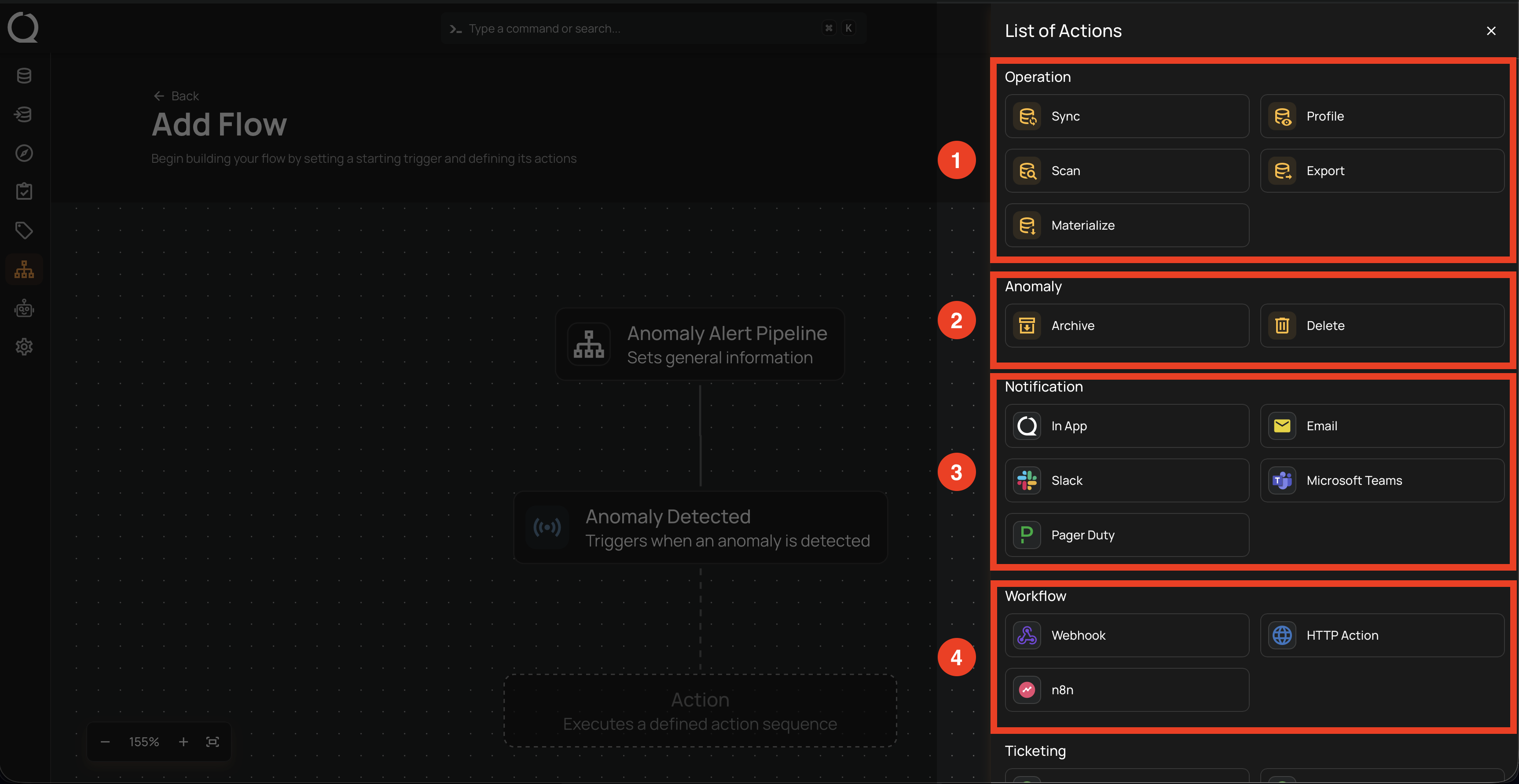Screen dimensions: 1519x784
Task: Pick the HTTP Action workflow option
Action: pos(1381,635)
